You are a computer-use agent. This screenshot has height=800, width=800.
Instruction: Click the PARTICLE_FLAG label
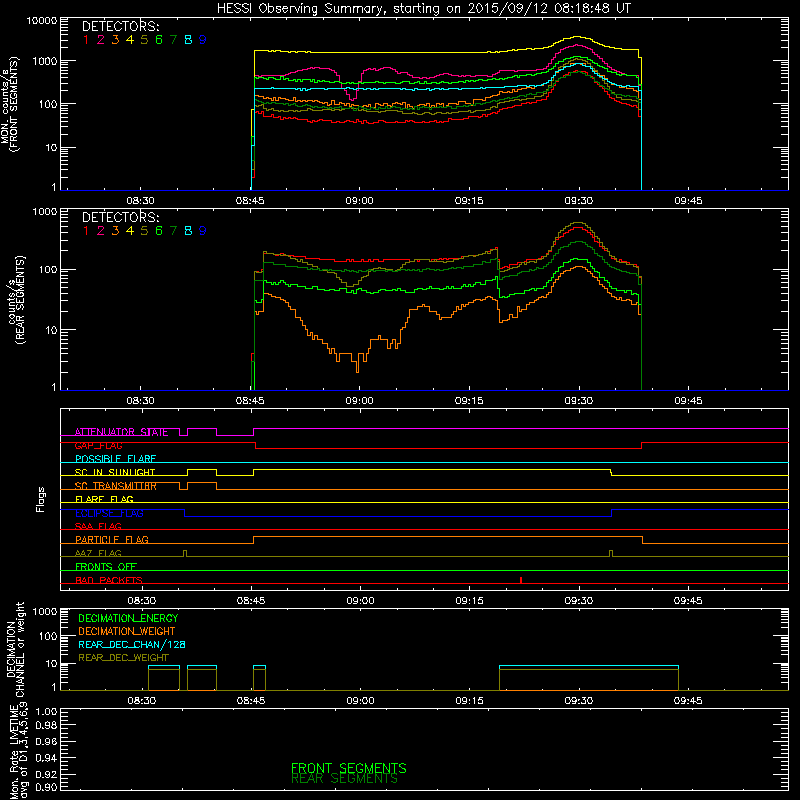point(112,540)
